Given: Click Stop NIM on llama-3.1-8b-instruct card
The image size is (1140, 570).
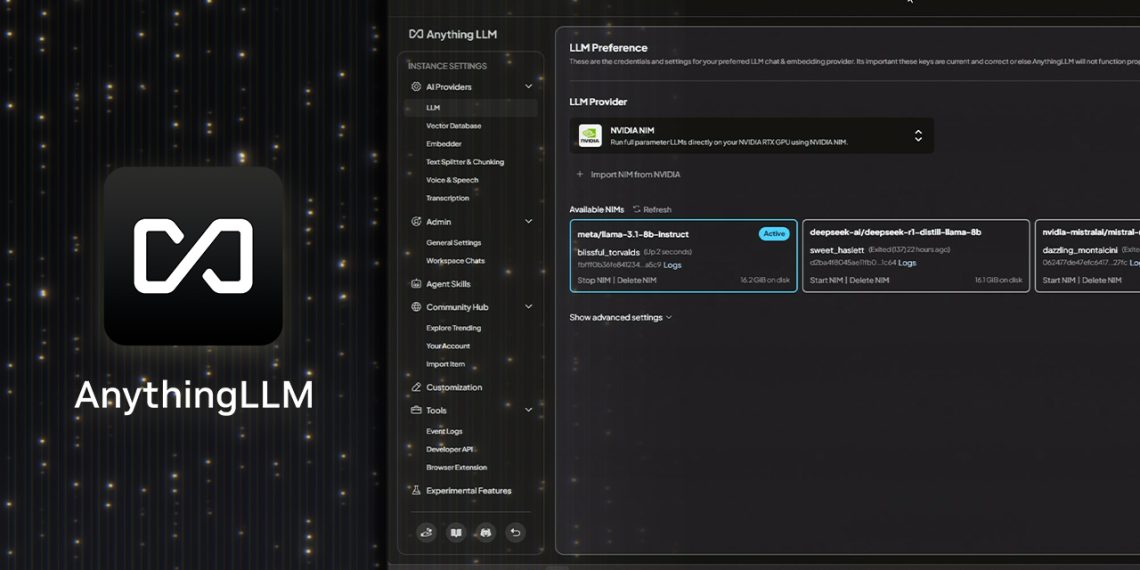Looking at the screenshot, I should (594, 280).
